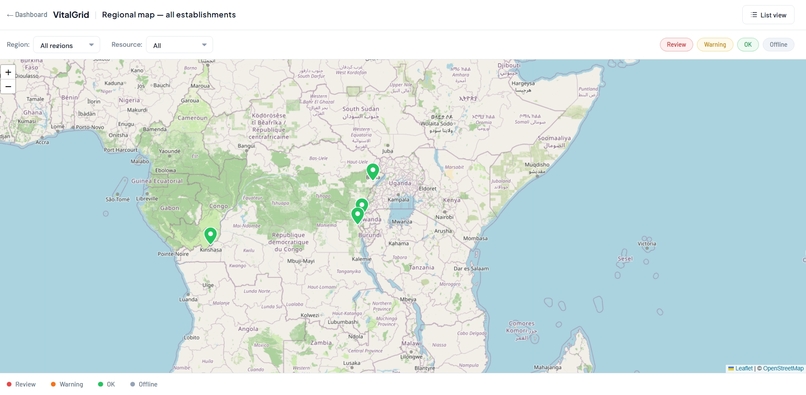The image size is (806, 395).
Task: Toggle the Offline status filter chip
Action: pyautogui.click(x=778, y=45)
